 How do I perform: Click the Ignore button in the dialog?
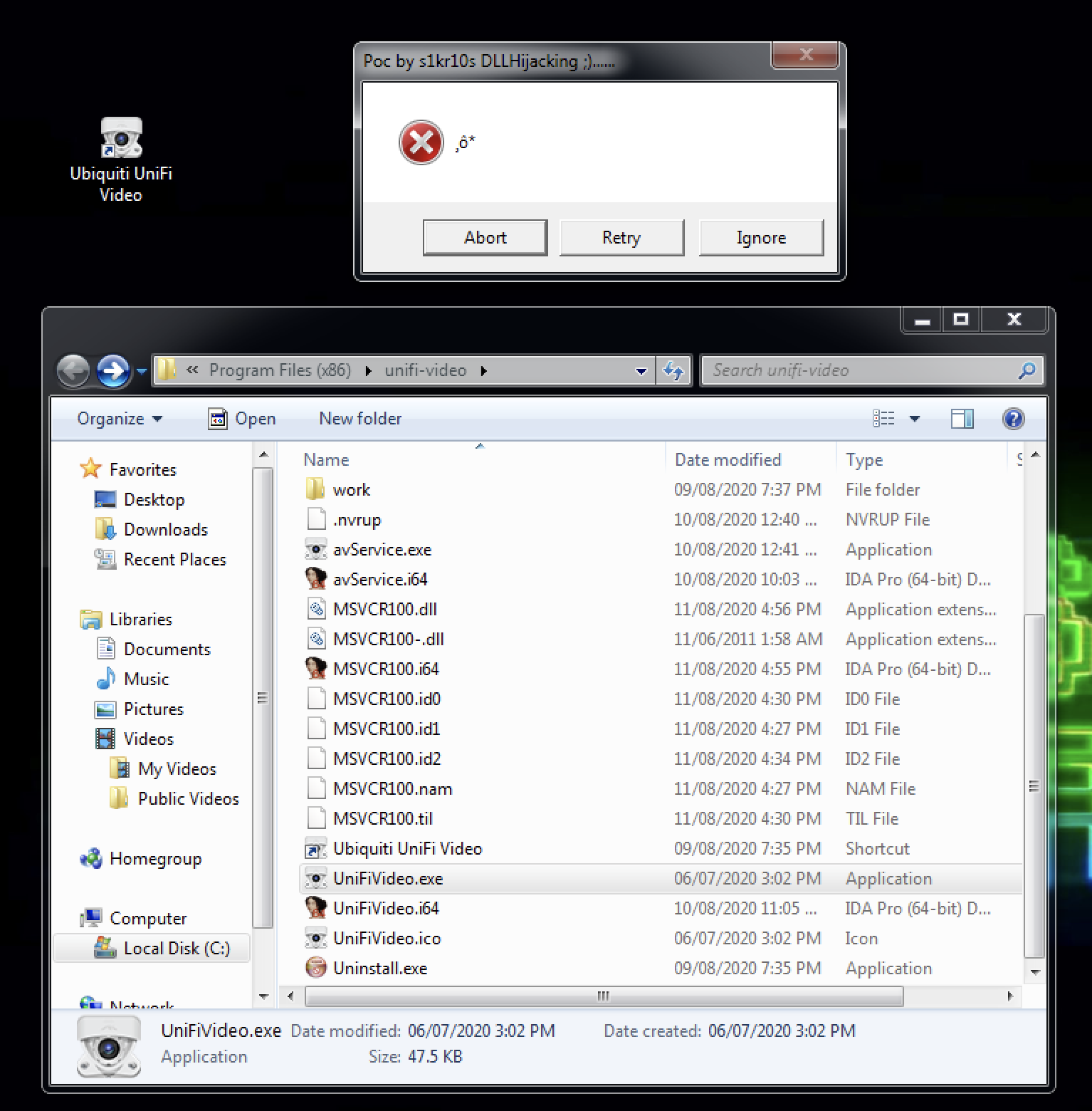pyautogui.click(x=761, y=237)
